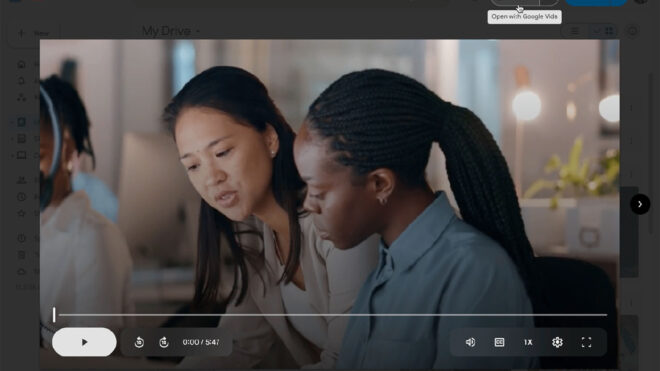Mute the video volume

470,342
